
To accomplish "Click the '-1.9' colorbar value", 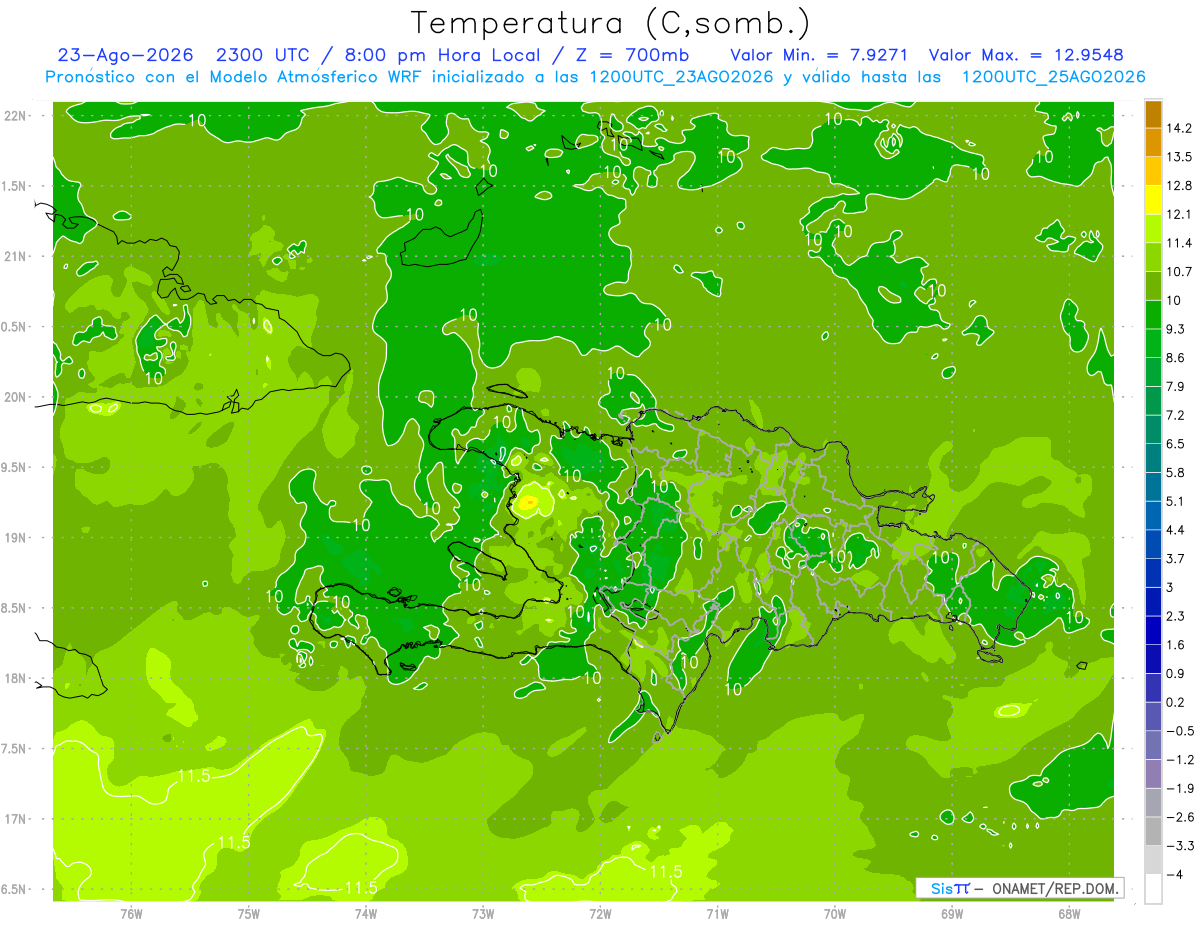I will (1180, 789).
